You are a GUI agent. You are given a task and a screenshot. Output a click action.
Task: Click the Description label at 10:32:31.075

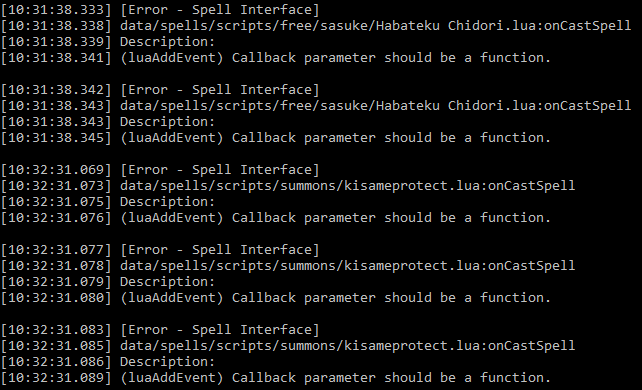click(x=167, y=202)
